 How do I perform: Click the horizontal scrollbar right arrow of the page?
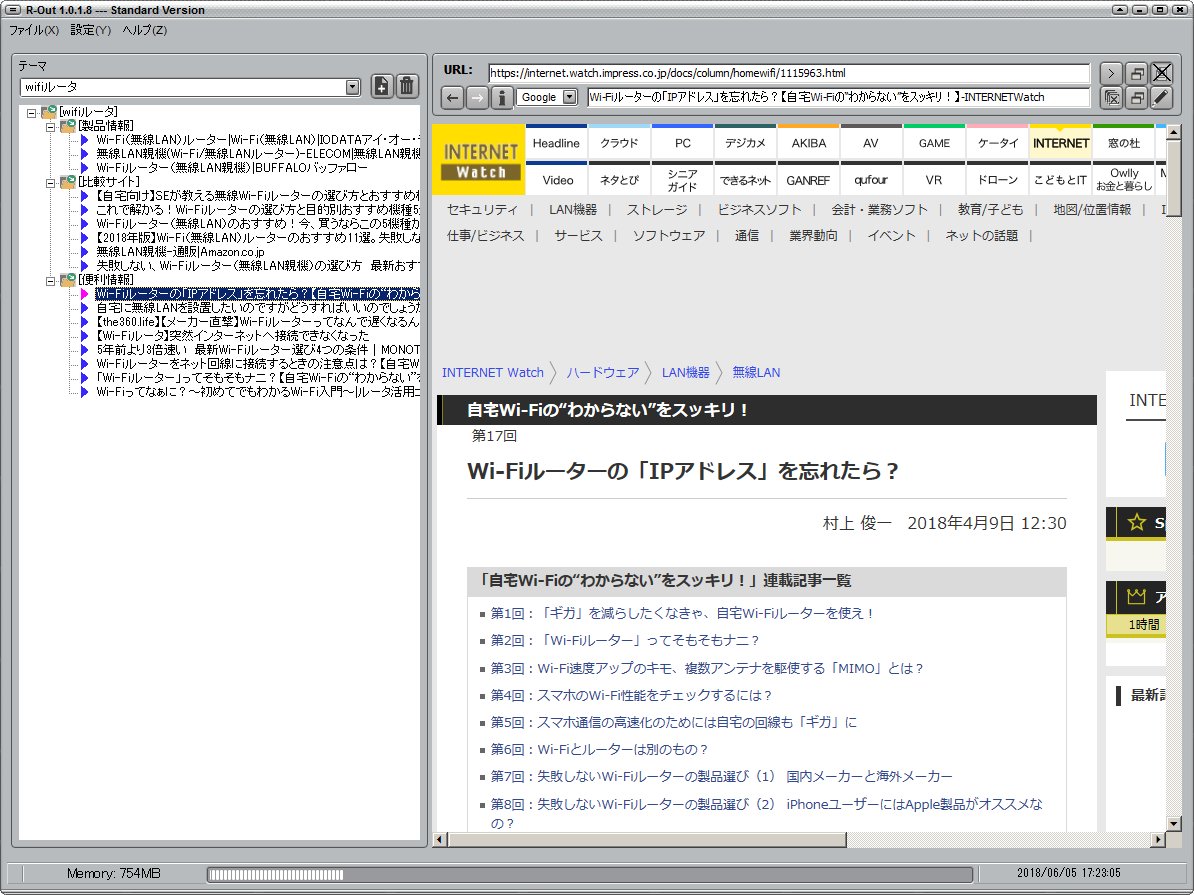click(x=1158, y=839)
